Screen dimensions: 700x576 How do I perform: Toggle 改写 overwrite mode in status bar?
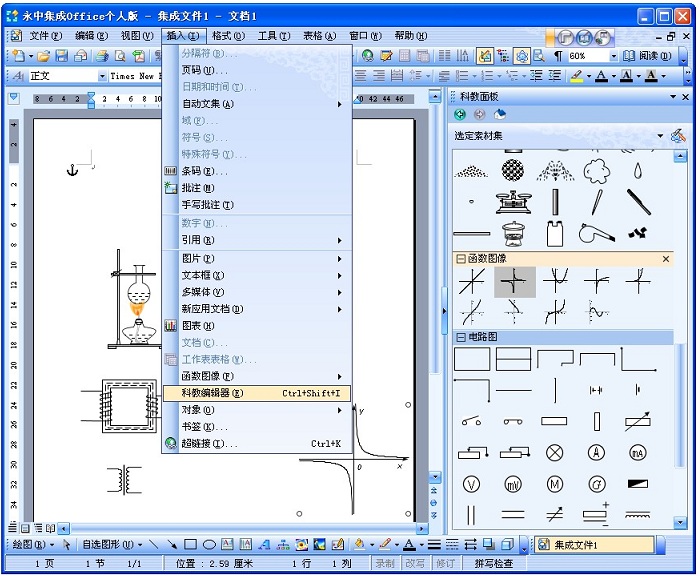point(415,564)
